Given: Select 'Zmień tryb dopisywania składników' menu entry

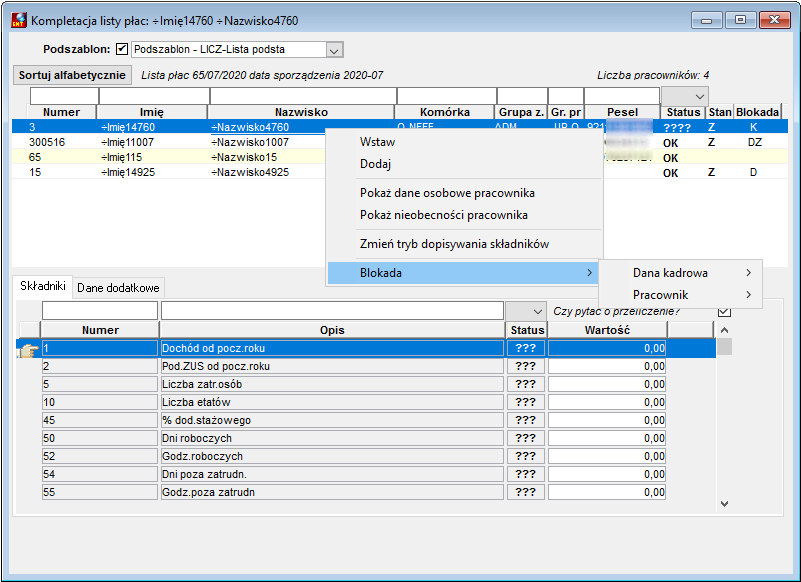Looking at the screenshot, I should pos(454,244).
